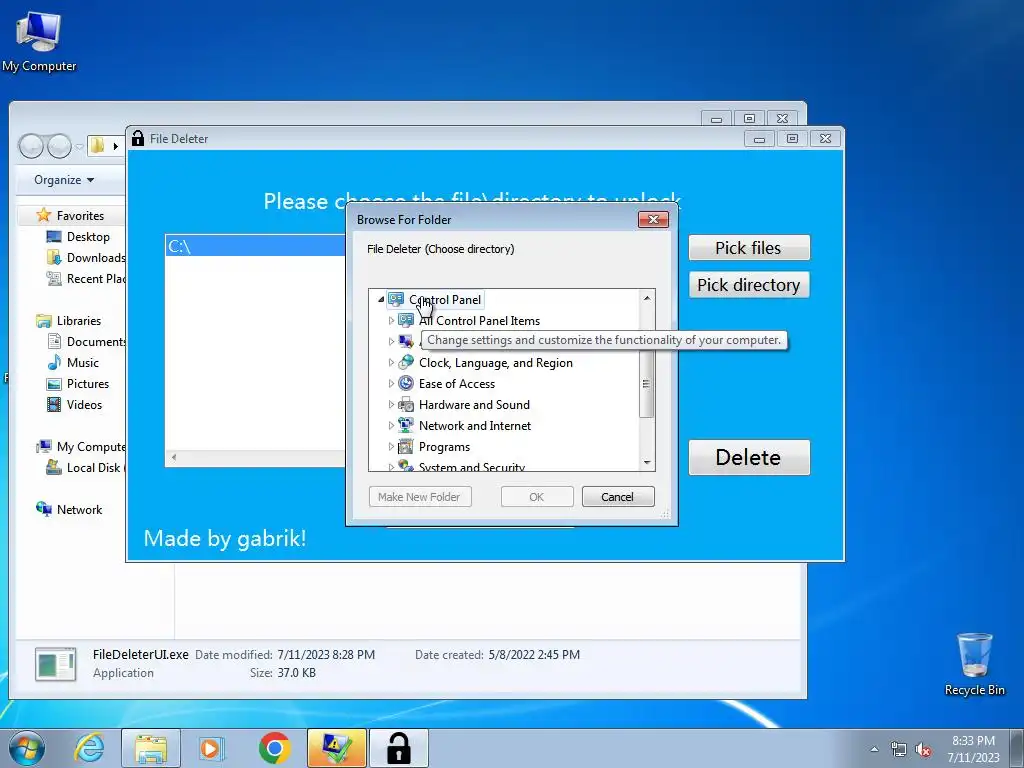Viewport: 1024px width, 768px height.
Task: Collapse the Control Panel tree node
Action: click(x=381, y=300)
